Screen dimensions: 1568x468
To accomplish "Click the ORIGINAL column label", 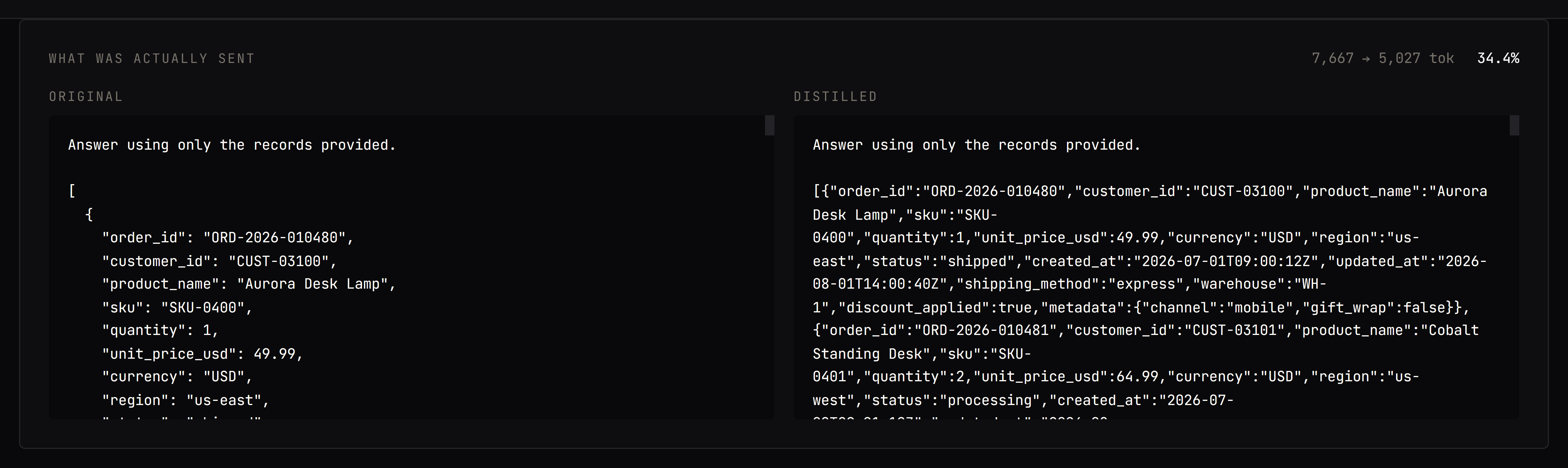I will pos(86,97).
